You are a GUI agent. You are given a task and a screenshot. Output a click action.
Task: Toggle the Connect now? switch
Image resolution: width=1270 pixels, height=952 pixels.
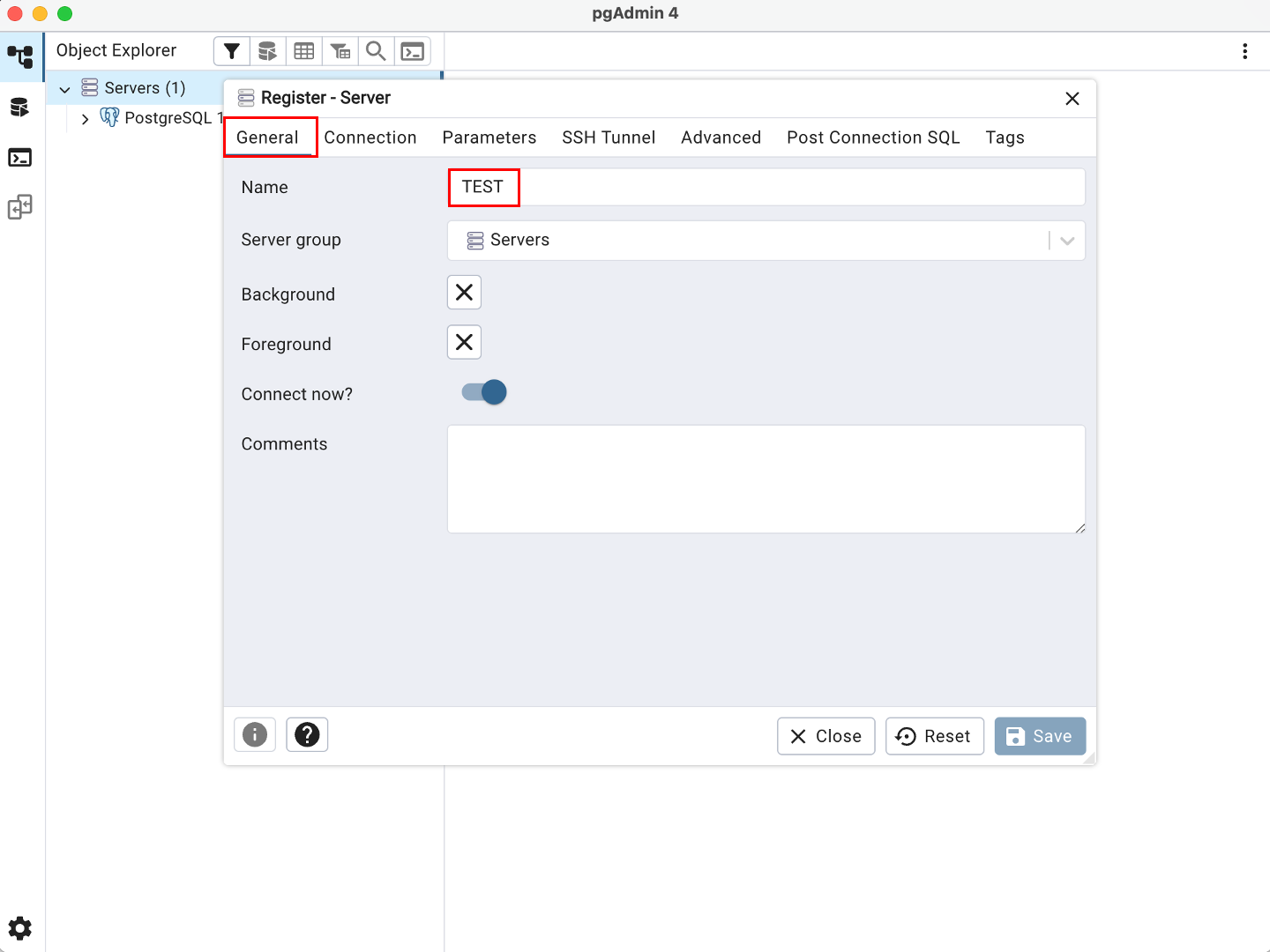[484, 392]
